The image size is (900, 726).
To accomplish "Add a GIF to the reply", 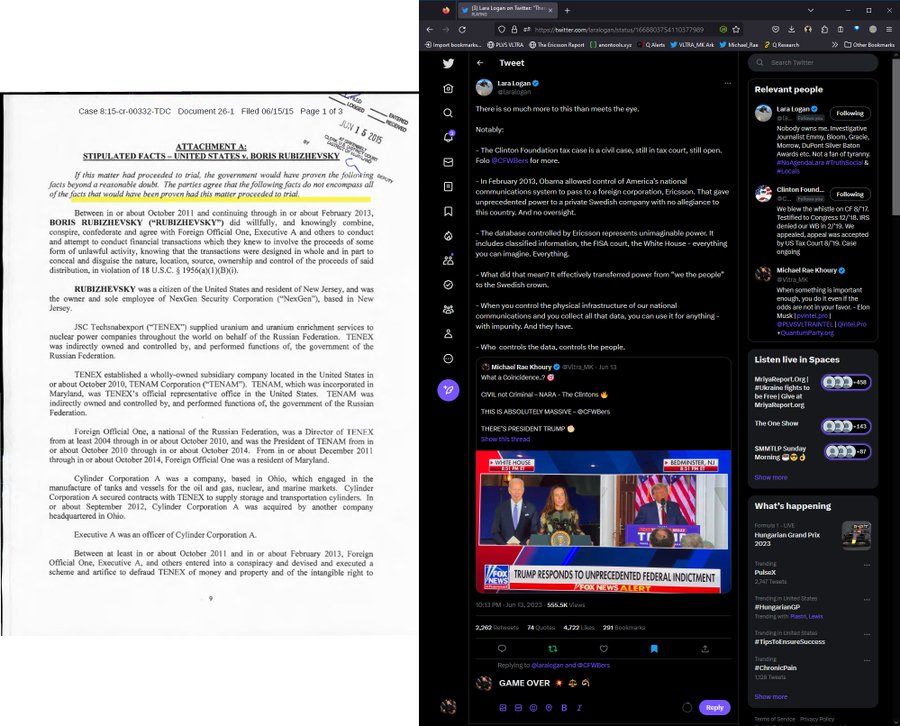I will pyautogui.click(x=518, y=708).
